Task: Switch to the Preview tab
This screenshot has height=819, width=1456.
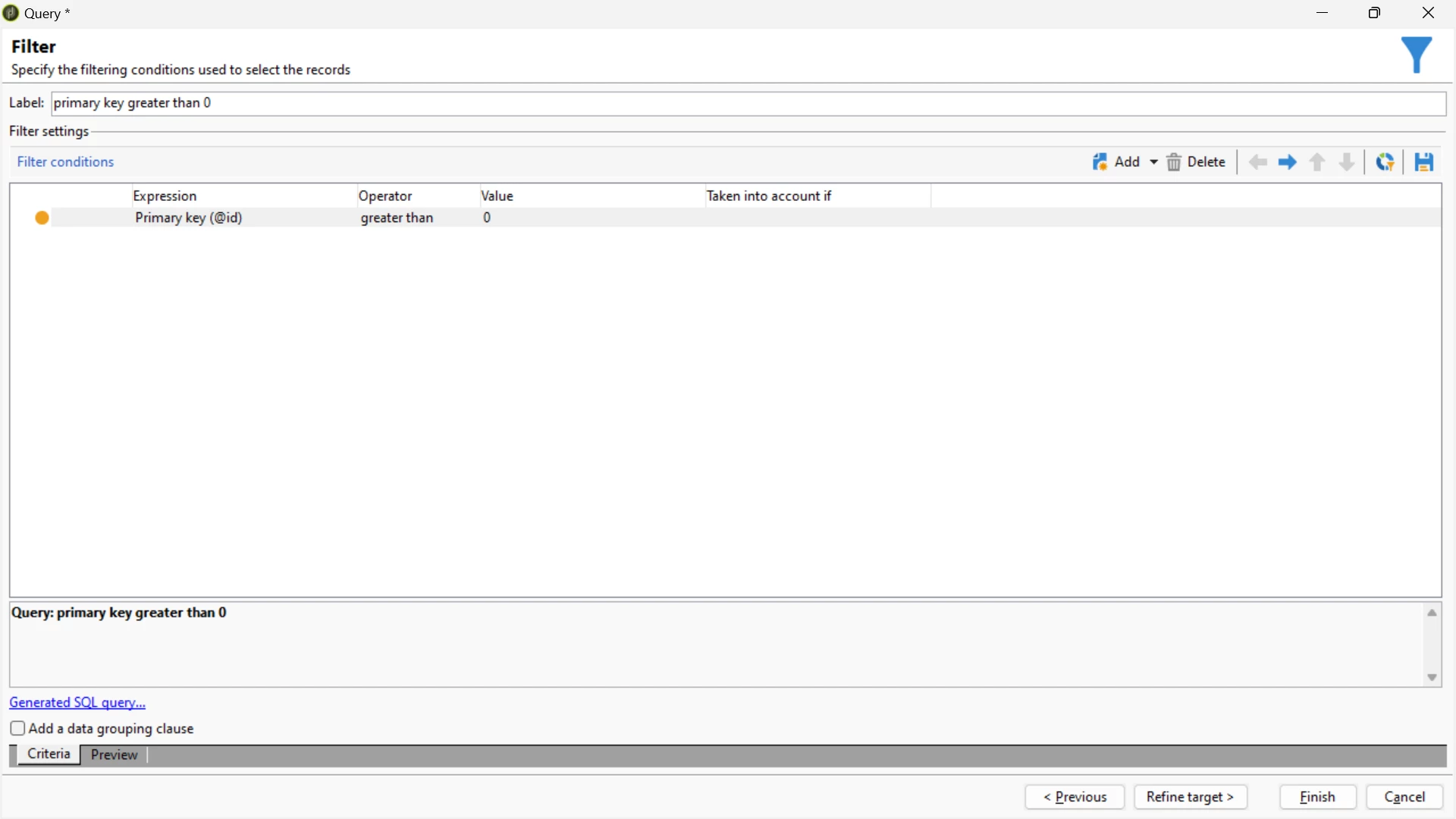Action: point(114,755)
